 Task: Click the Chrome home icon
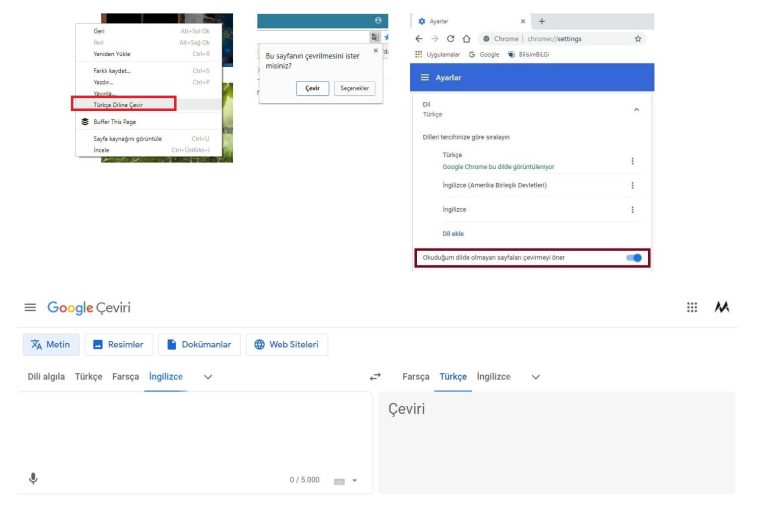point(466,39)
